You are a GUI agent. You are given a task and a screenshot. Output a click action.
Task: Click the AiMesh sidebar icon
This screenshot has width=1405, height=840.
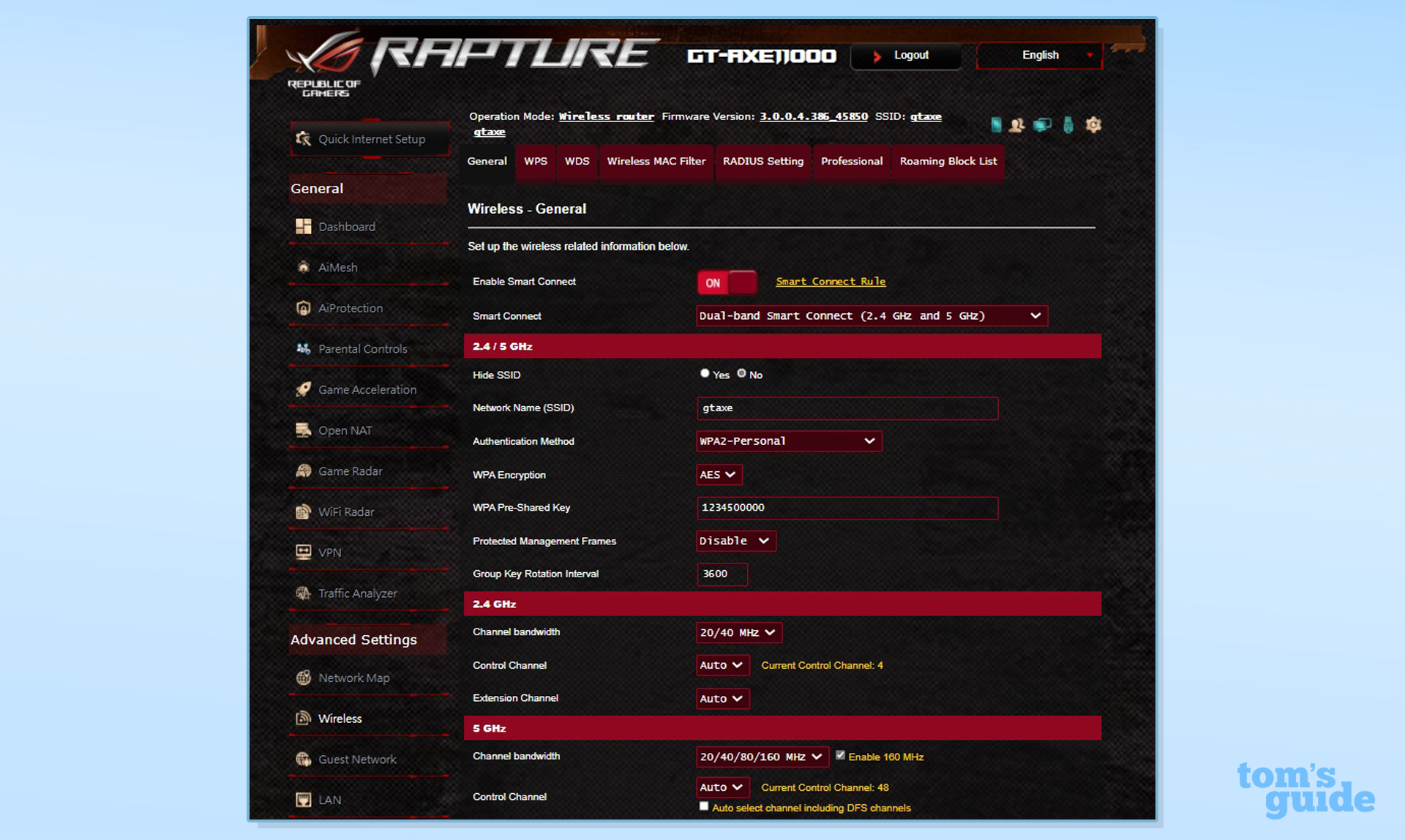(303, 267)
